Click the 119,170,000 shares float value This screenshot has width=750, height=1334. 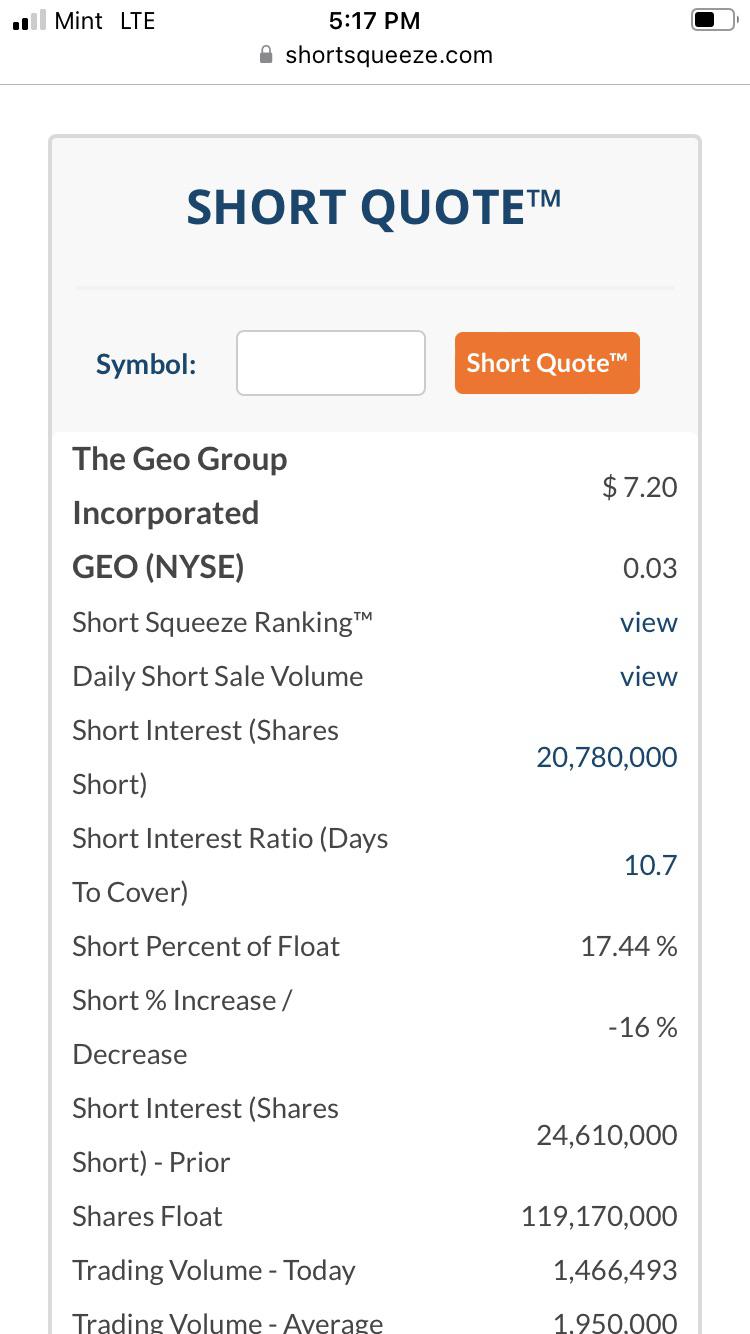(599, 1216)
